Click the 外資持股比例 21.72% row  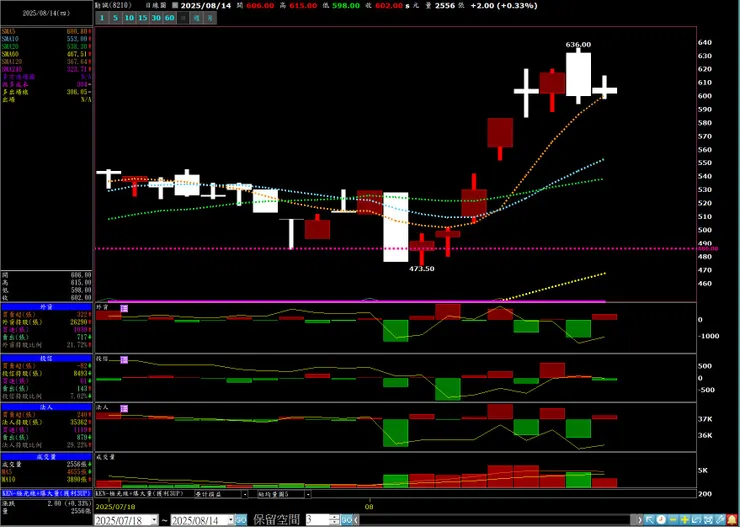(x=46, y=345)
